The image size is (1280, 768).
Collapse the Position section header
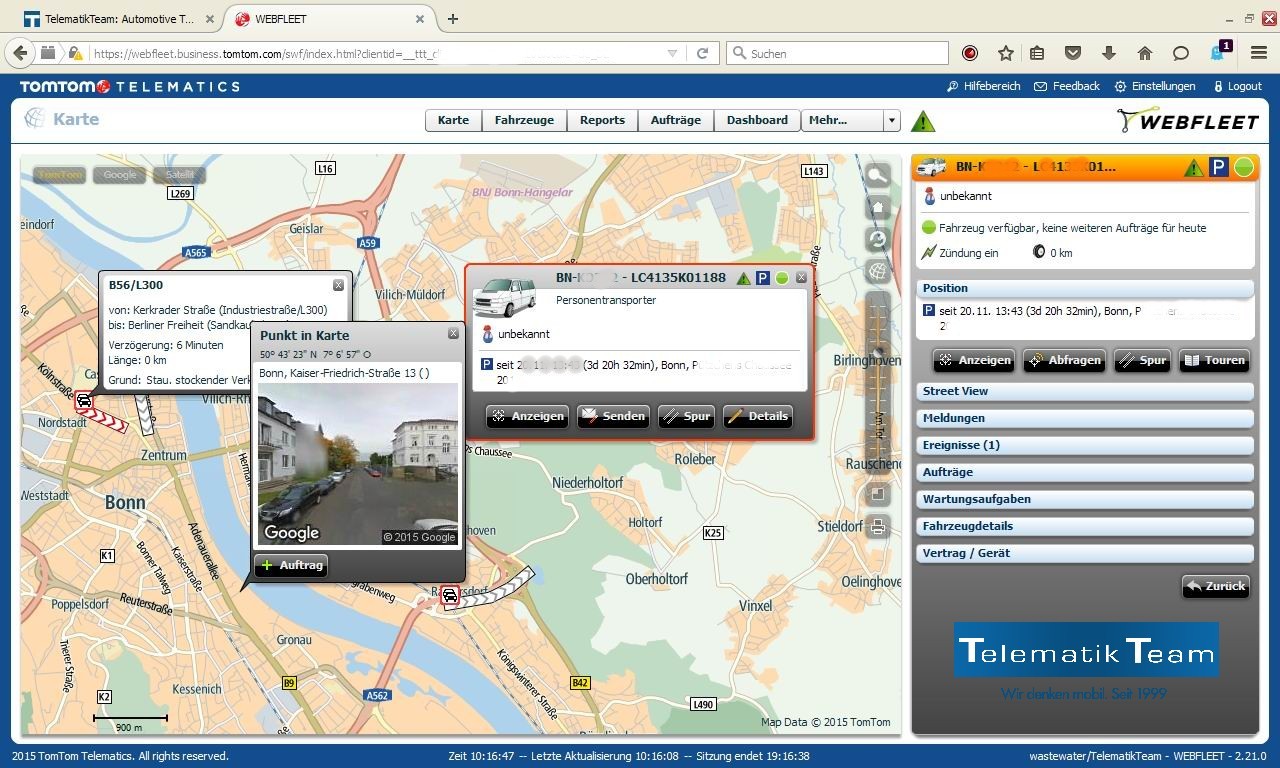1085,288
